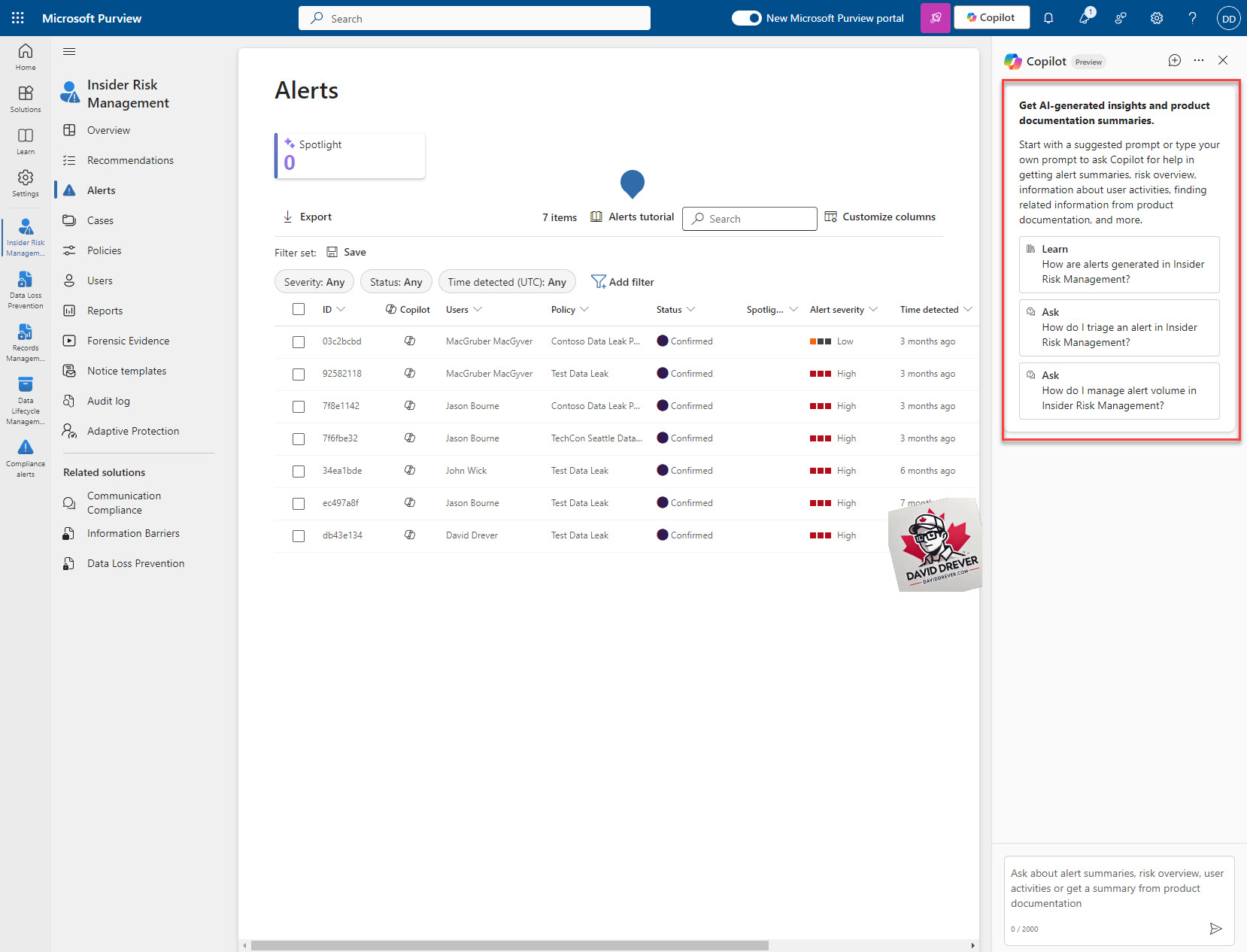This screenshot has width=1247, height=952.
Task: Export the alerts list
Action: pyautogui.click(x=307, y=217)
